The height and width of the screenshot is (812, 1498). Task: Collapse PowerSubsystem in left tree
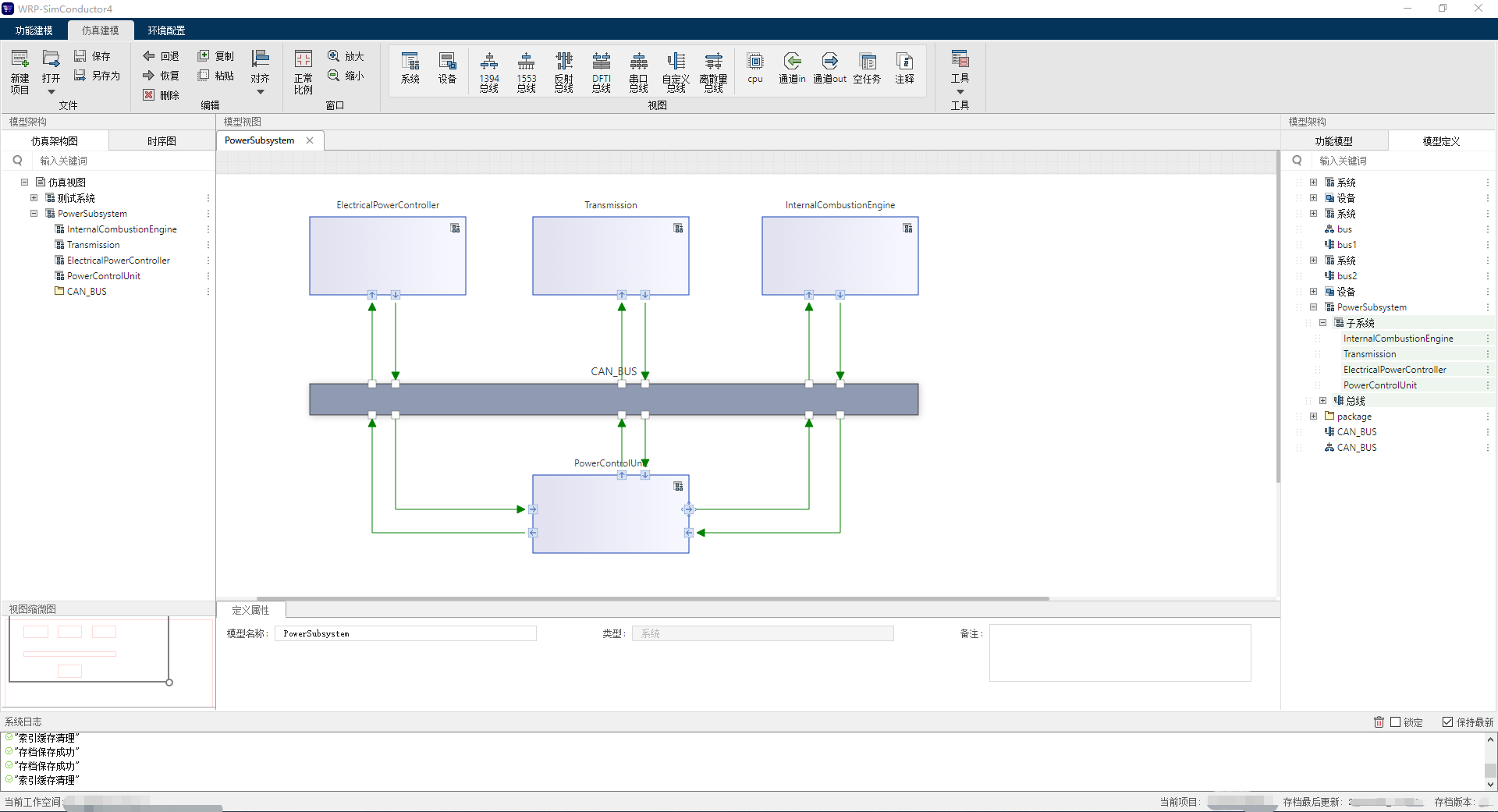[34, 214]
